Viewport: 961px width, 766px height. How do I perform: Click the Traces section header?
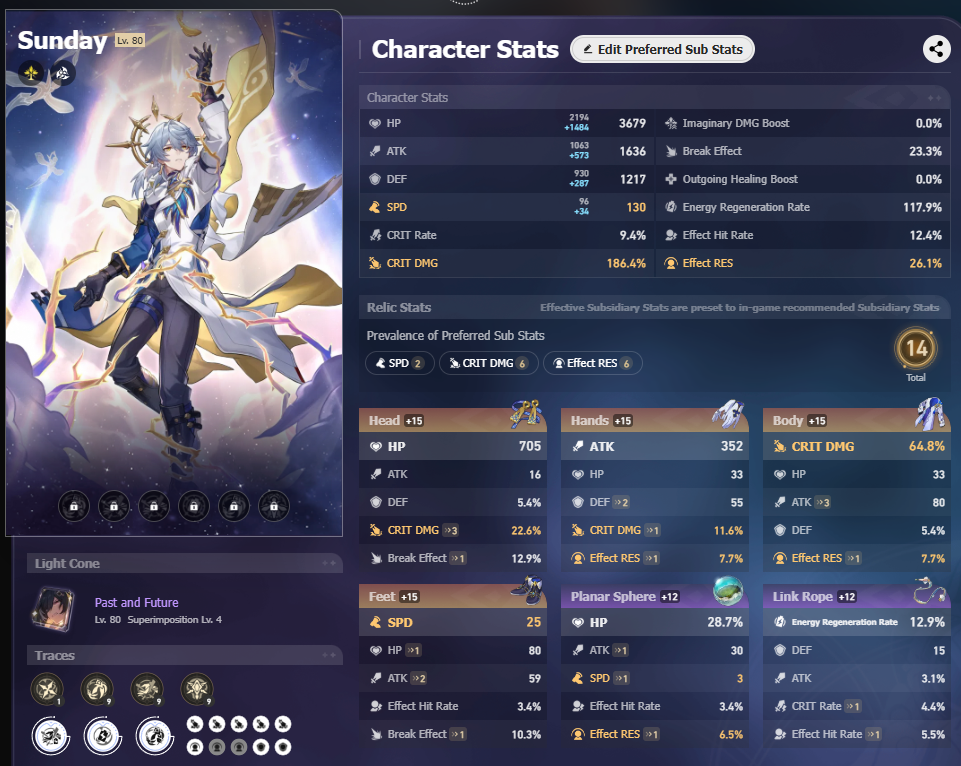(184, 655)
